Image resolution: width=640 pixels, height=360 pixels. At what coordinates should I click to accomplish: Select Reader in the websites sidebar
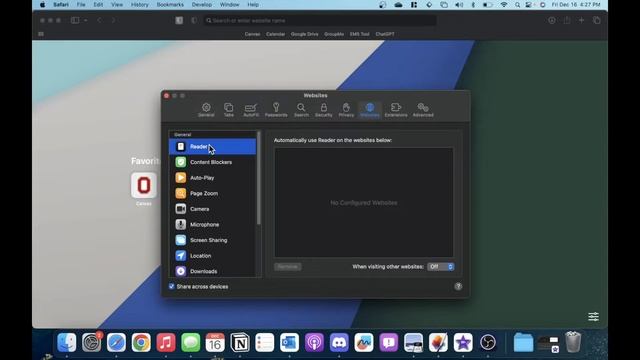[x=212, y=147]
